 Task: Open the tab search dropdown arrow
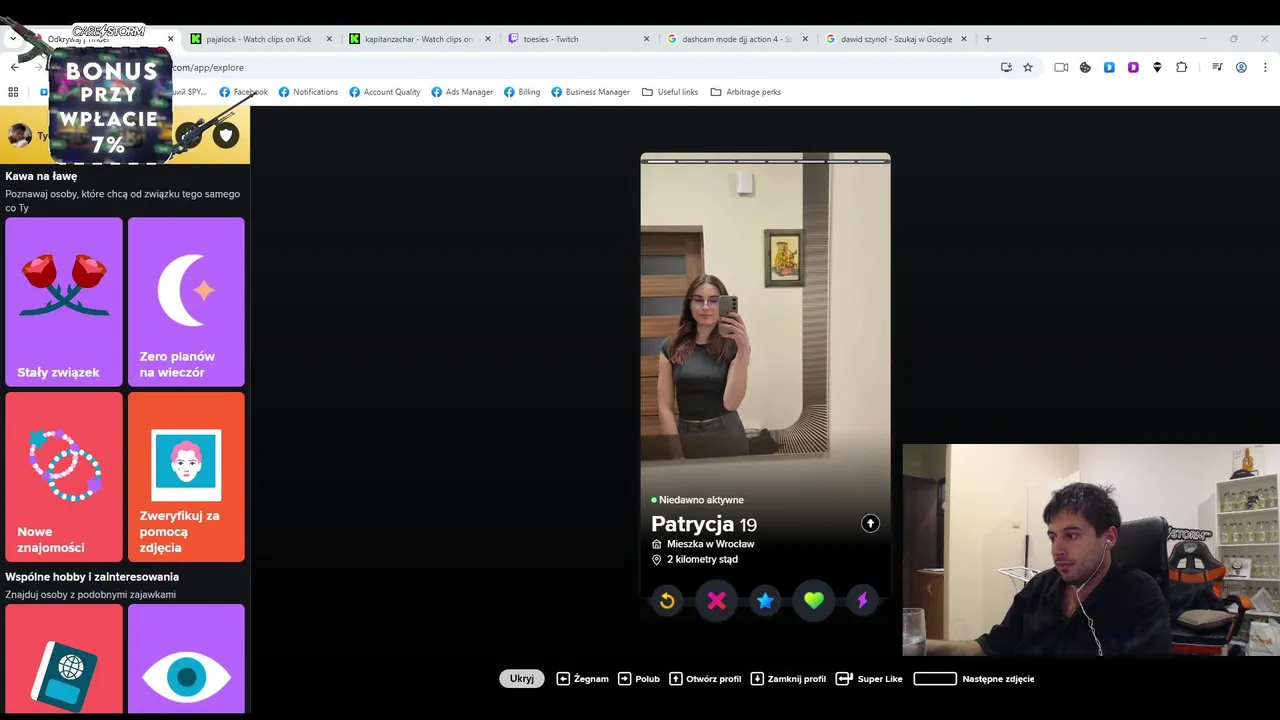click(x=13, y=38)
